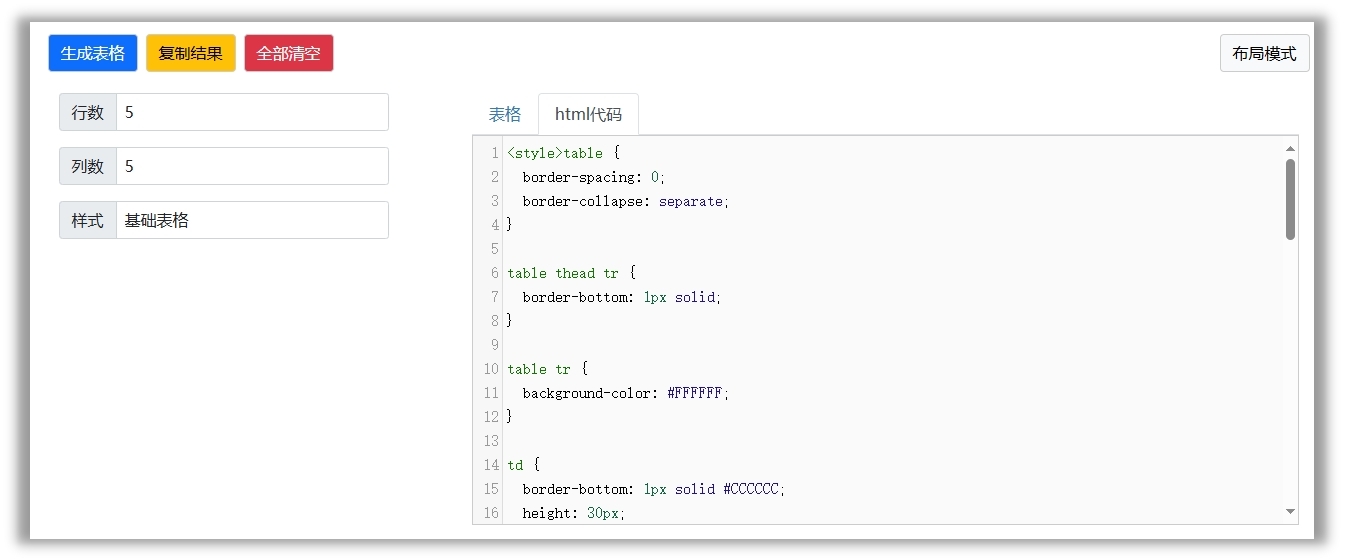Focus the 列数 input field
This screenshot has width=1345, height=560.
pyautogui.click(x=252, y=166)
